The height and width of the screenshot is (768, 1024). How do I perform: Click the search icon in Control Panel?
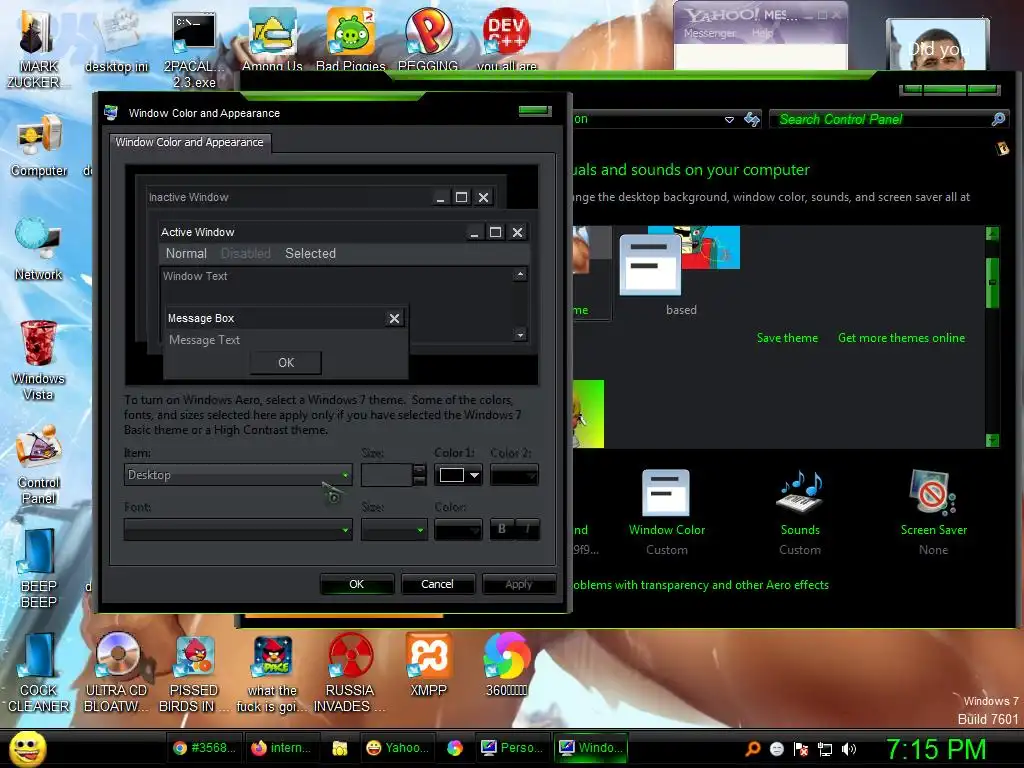[999, 119]
